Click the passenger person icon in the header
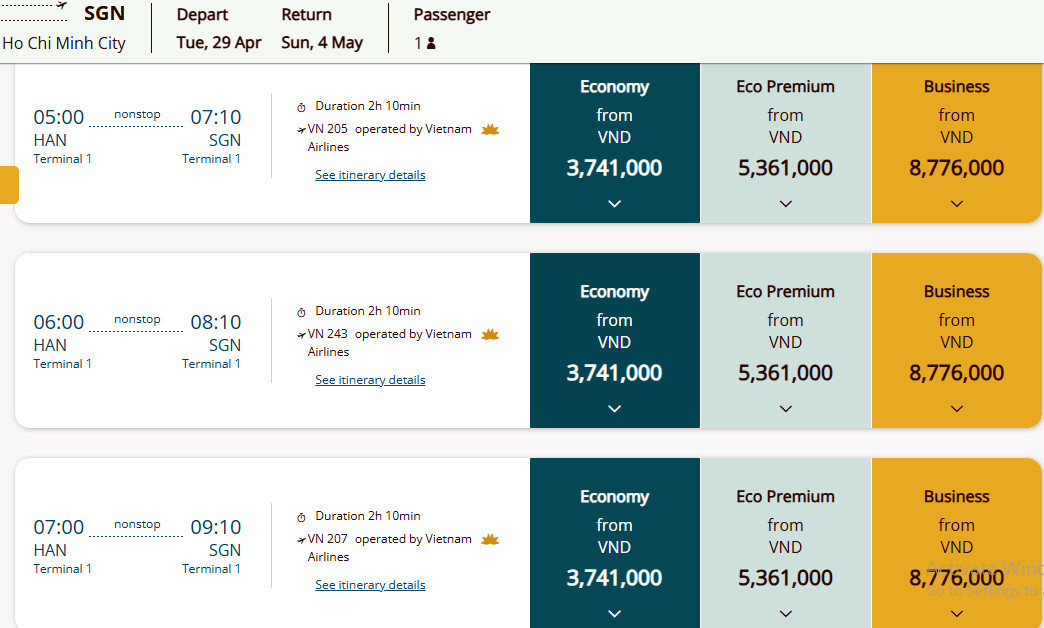The width and height of the screenshot is (1044, 628). coord(431,43)
